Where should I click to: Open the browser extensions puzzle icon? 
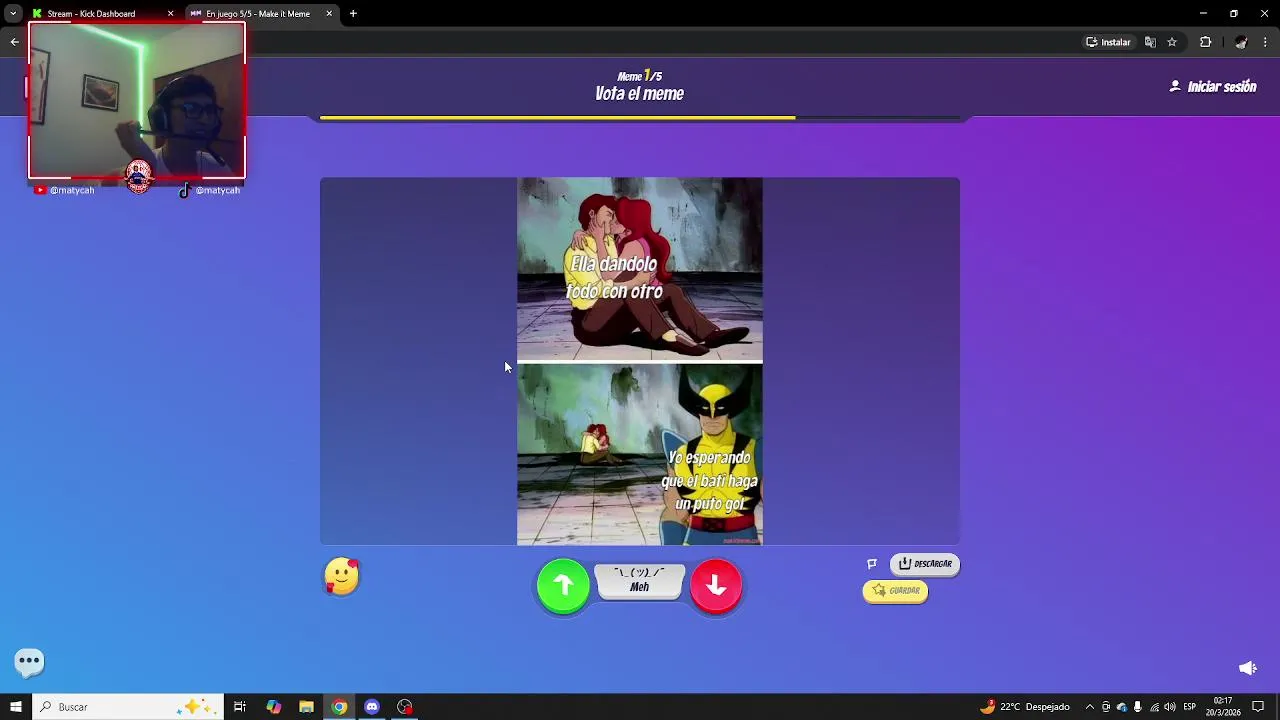point(1205,42)
